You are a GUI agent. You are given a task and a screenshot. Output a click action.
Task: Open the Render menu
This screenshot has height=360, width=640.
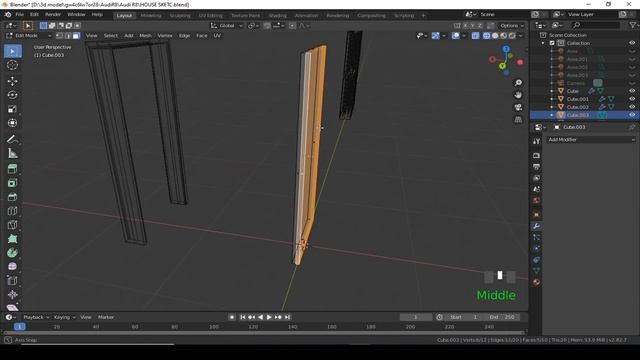point(53,15)
